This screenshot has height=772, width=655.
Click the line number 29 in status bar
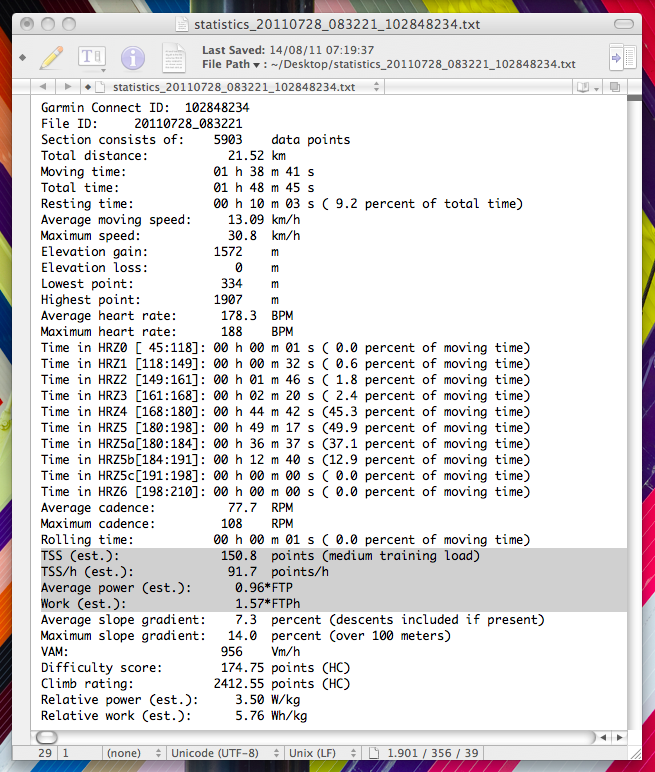tap(45, 753)
